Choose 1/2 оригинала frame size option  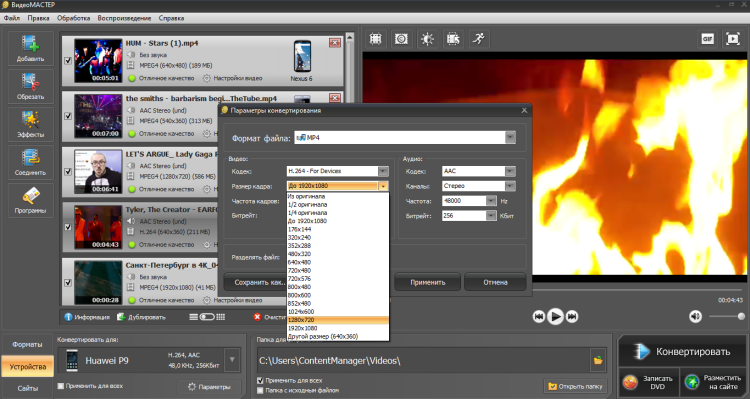point(338,204)
